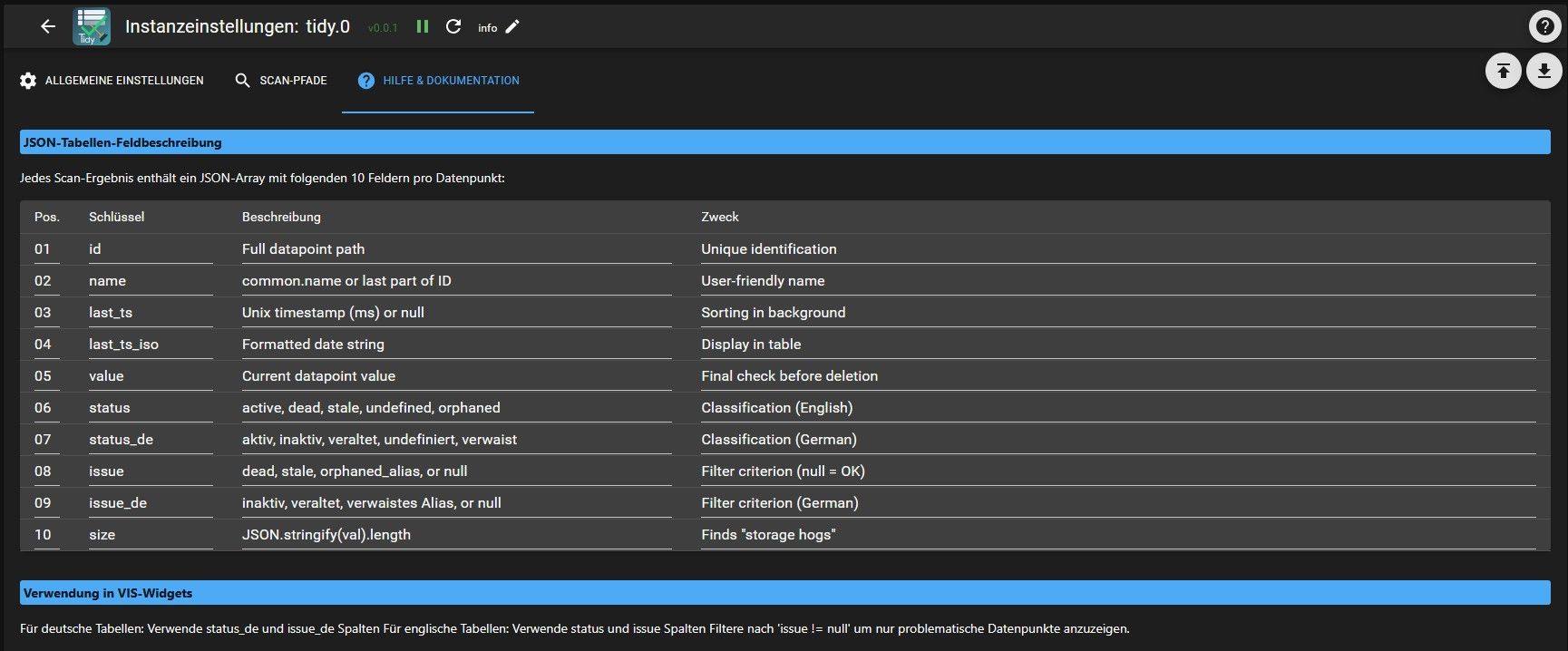Screen dimensions: 1568x651
Task: Select the Hilfe & Dokumentation tab
Action: tap(438, 81)
